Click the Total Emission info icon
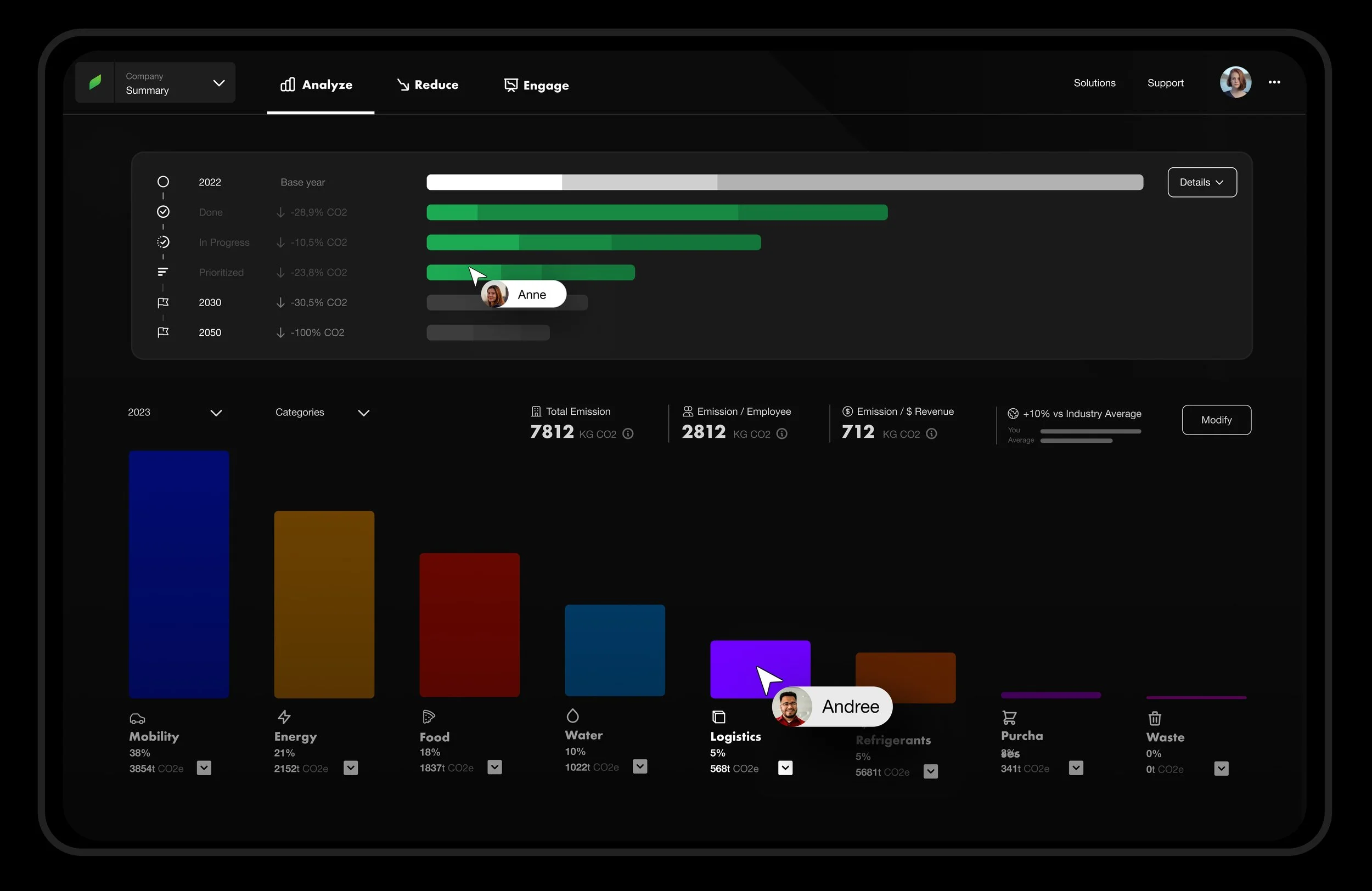 [x=628, y=433]
